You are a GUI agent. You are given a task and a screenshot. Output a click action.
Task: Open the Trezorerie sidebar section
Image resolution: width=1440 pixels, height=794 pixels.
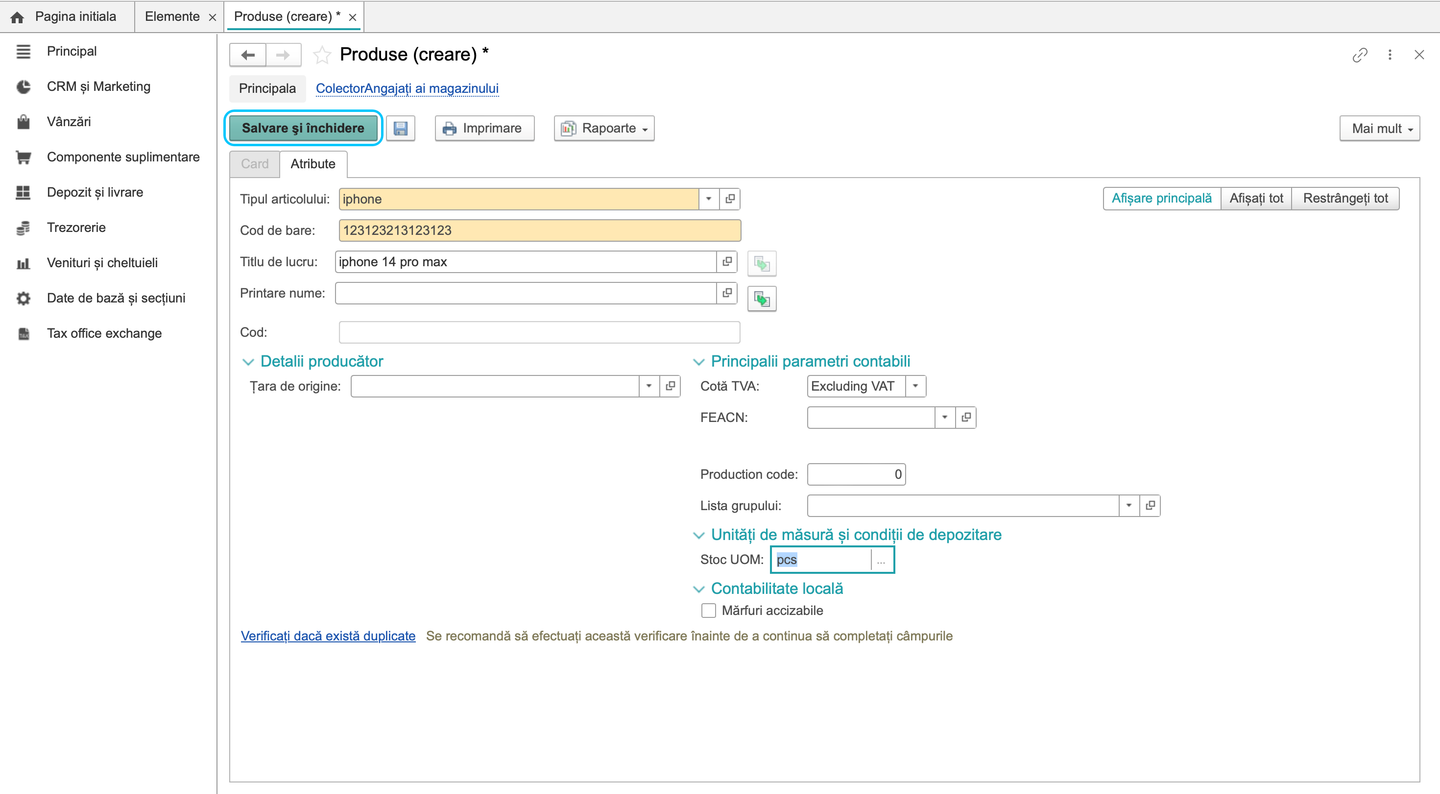coord(76,228)
